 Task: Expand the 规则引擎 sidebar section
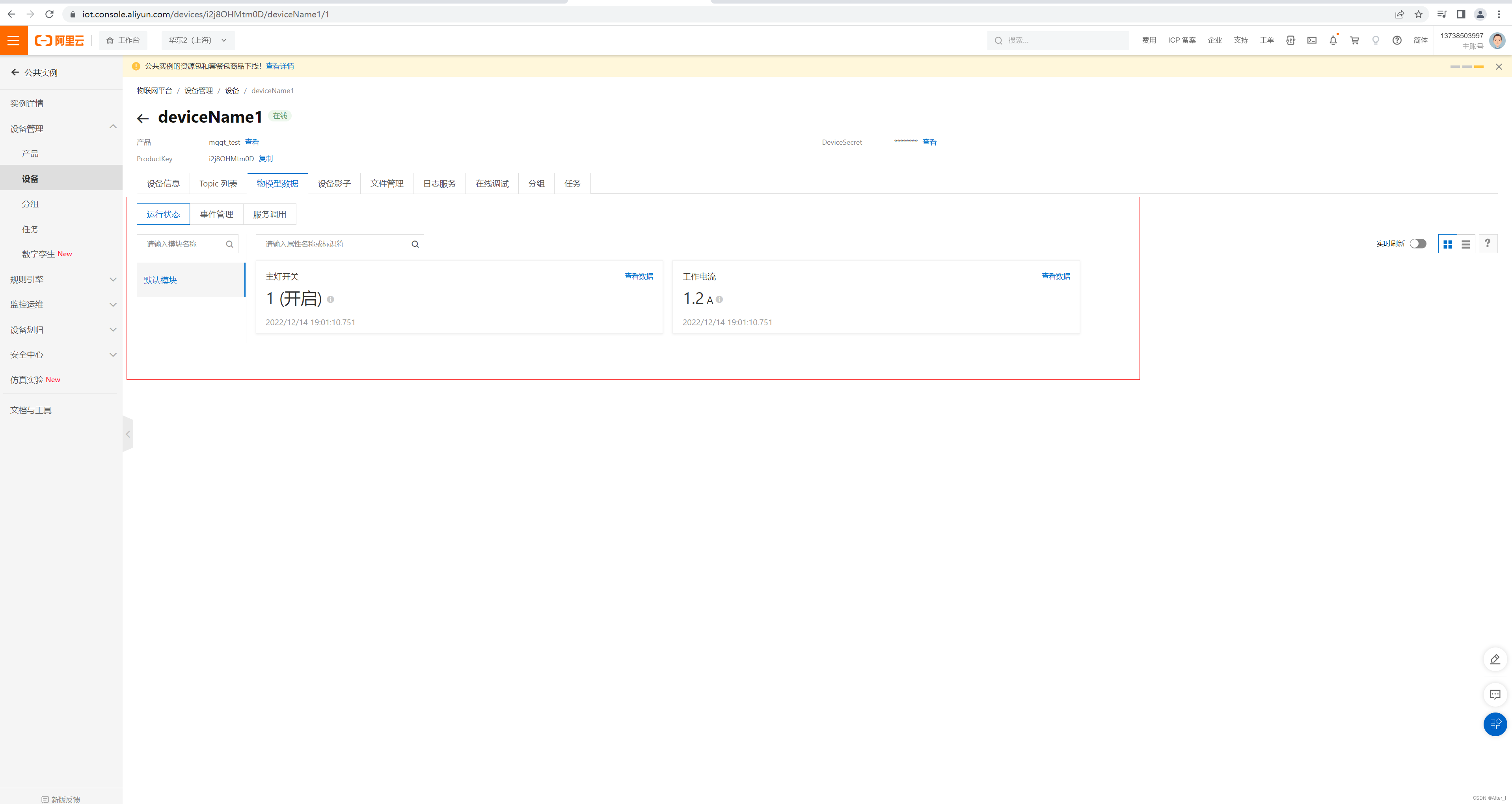(113, 280)
